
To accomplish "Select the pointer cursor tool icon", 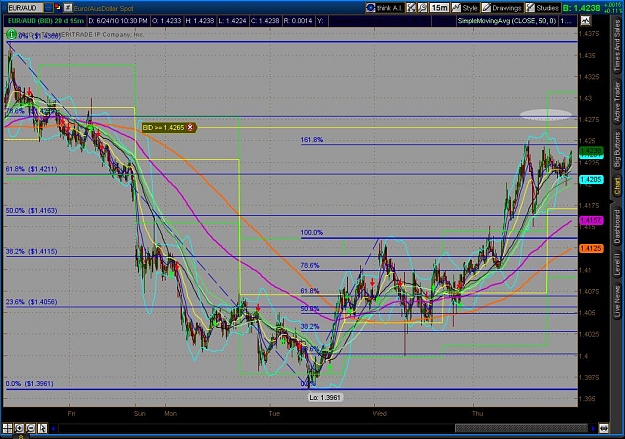I will [42, 428].
